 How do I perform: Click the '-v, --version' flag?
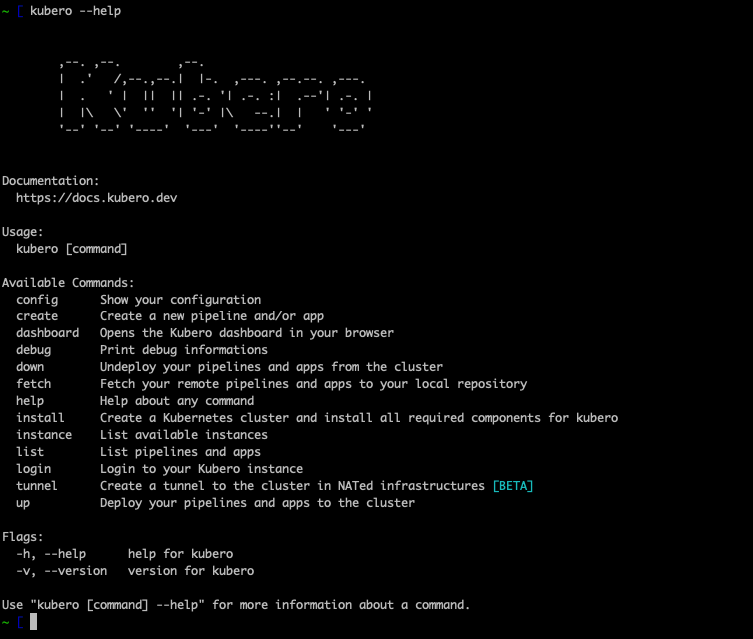tap(61, 571)
